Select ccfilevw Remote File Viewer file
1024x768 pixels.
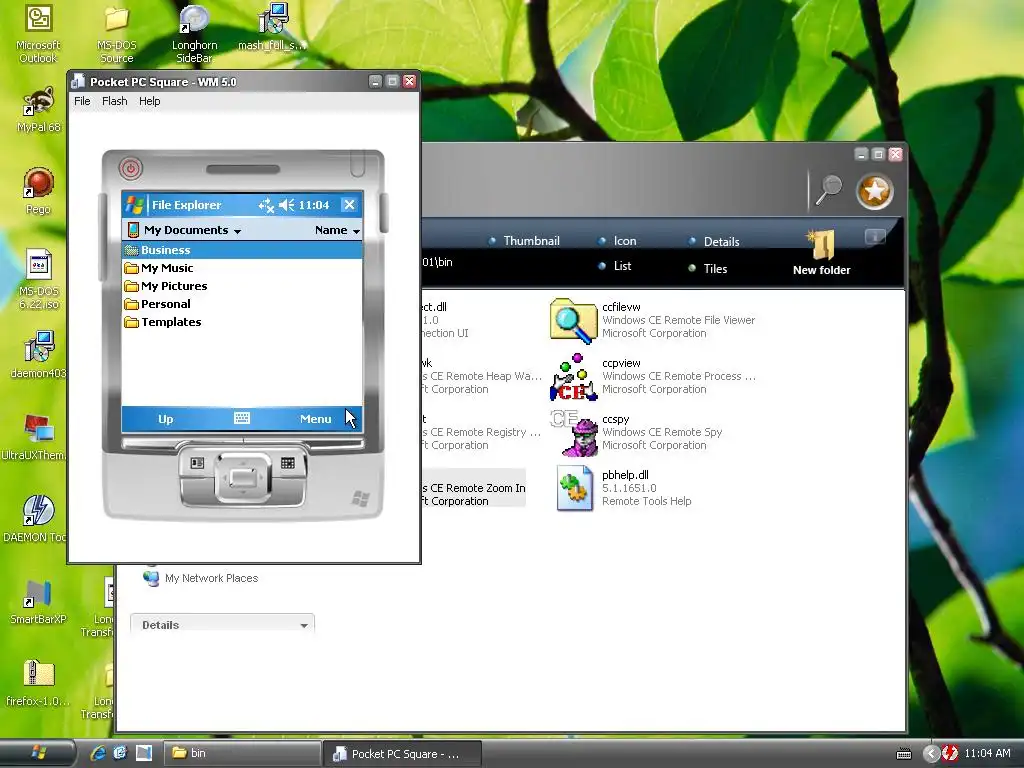(653, 320)
